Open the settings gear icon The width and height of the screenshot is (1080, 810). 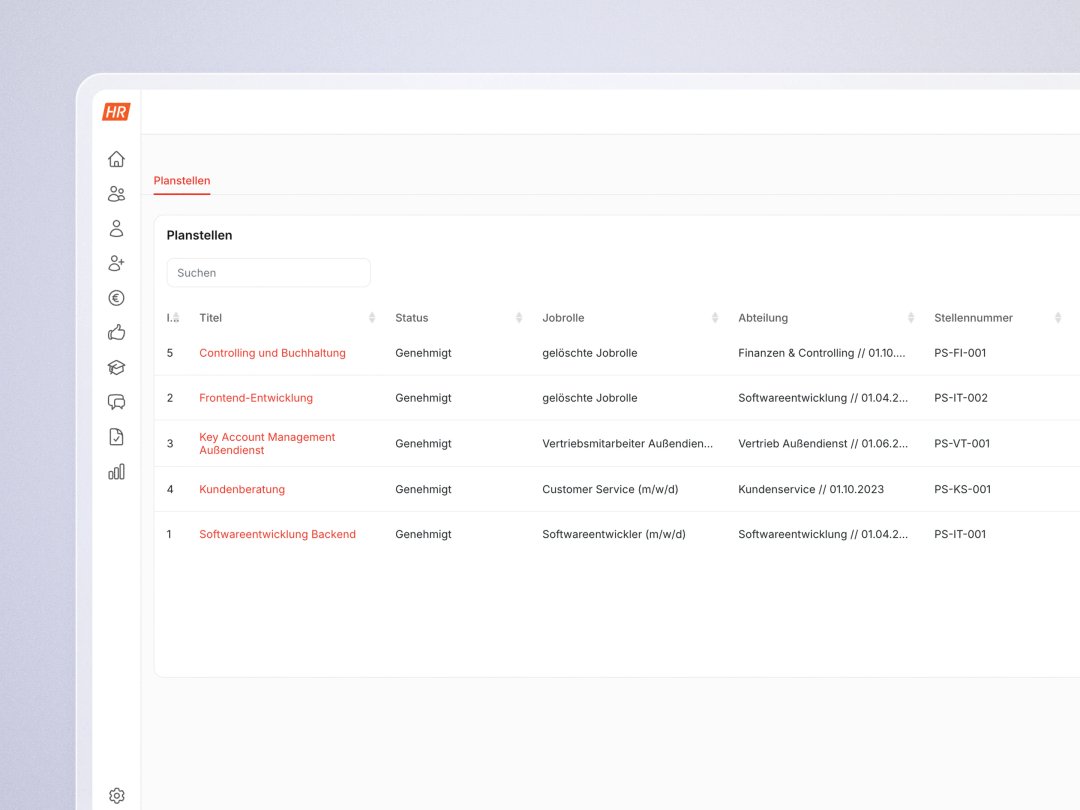tap(116, 796)
